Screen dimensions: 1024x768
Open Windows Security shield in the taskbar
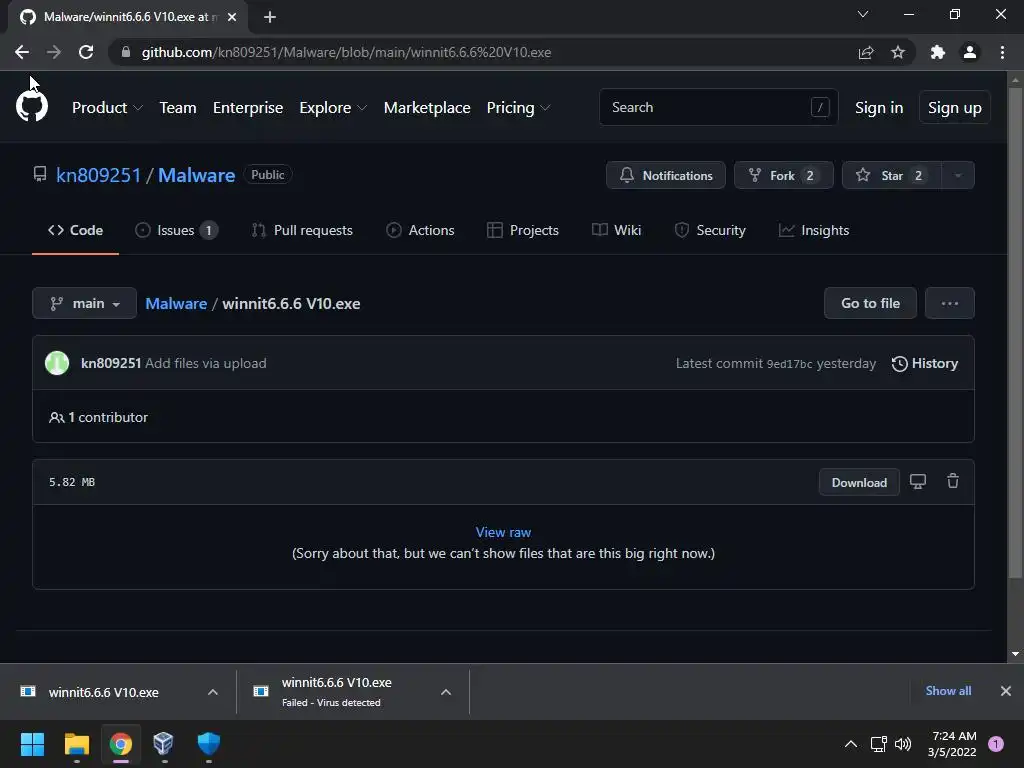tap(208, 744)
